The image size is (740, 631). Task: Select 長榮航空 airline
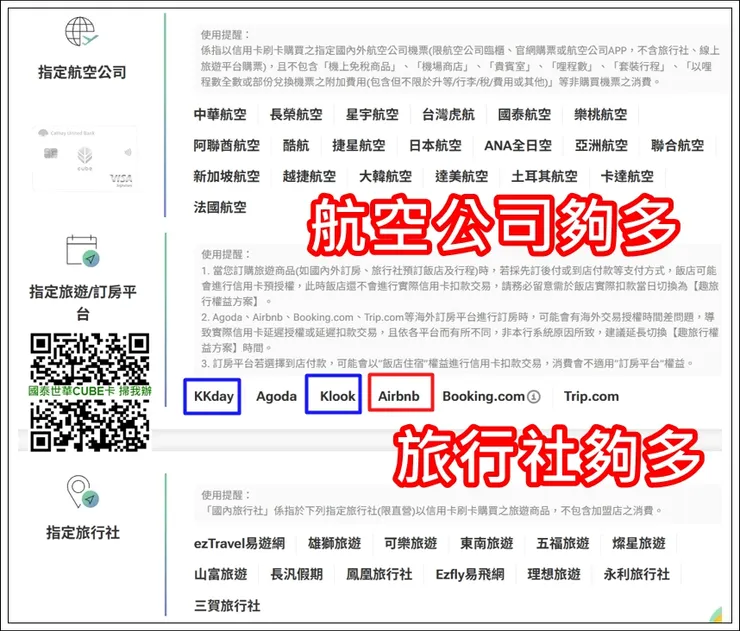(x=296, y=115)
